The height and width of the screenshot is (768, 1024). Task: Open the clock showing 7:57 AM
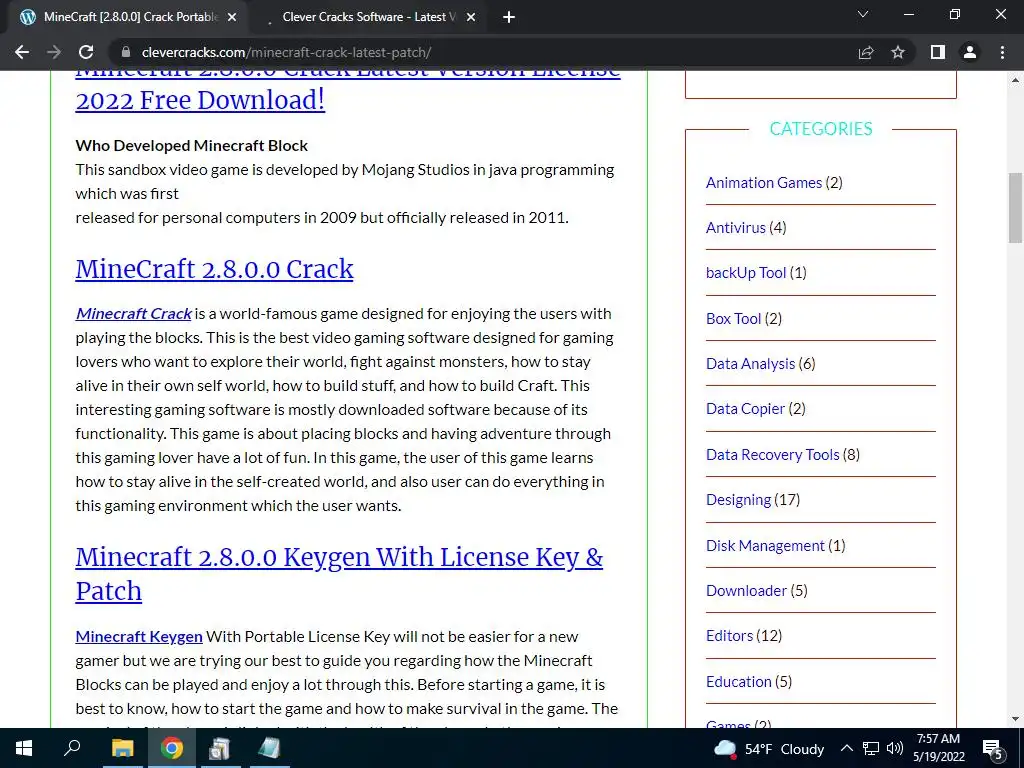(938, 748)
